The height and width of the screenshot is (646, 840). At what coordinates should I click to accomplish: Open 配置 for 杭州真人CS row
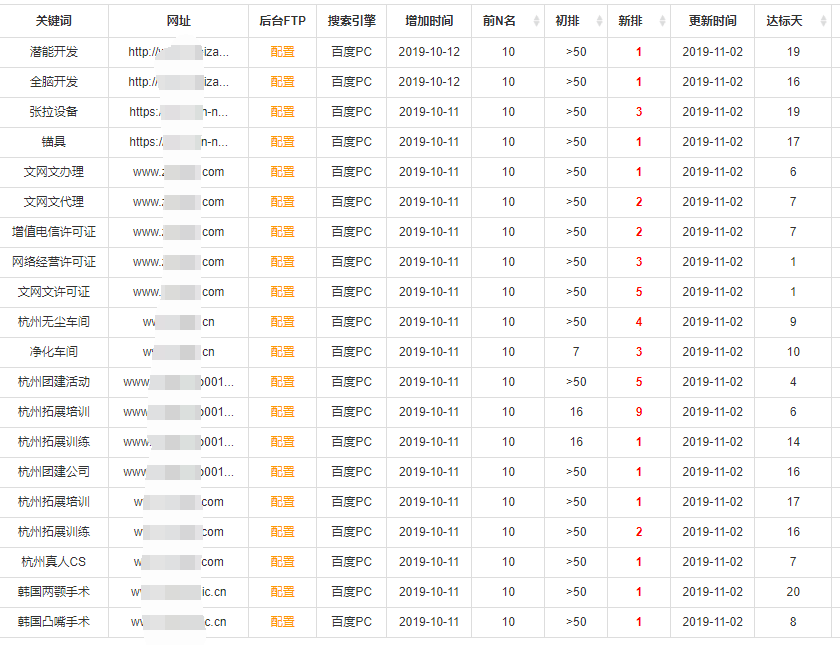click(282, 562)
